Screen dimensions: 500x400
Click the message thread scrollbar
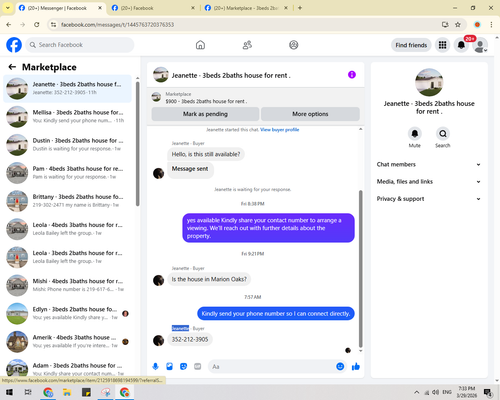point(360,269)
